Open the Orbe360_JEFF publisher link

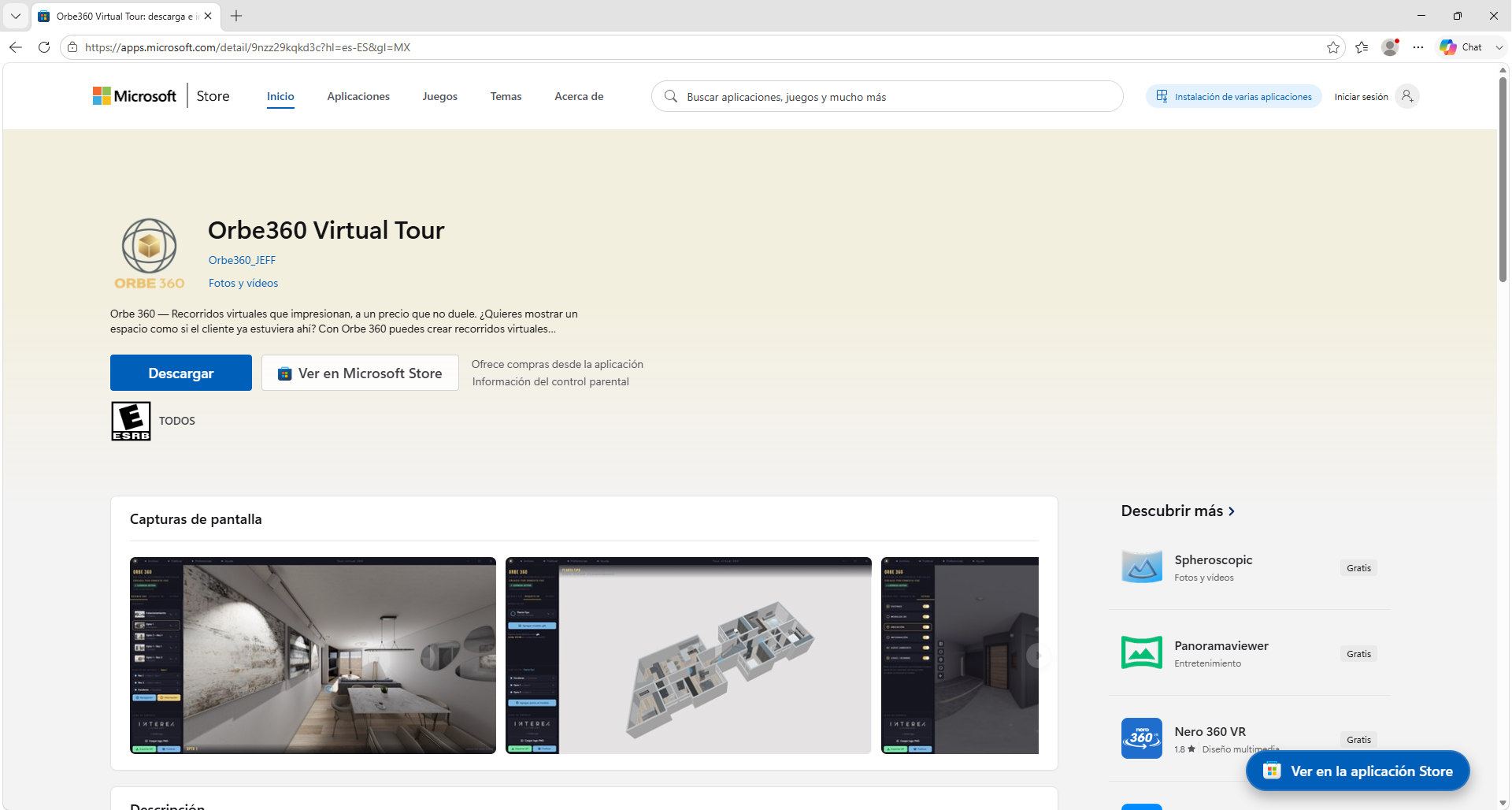(x=242, y=260)
